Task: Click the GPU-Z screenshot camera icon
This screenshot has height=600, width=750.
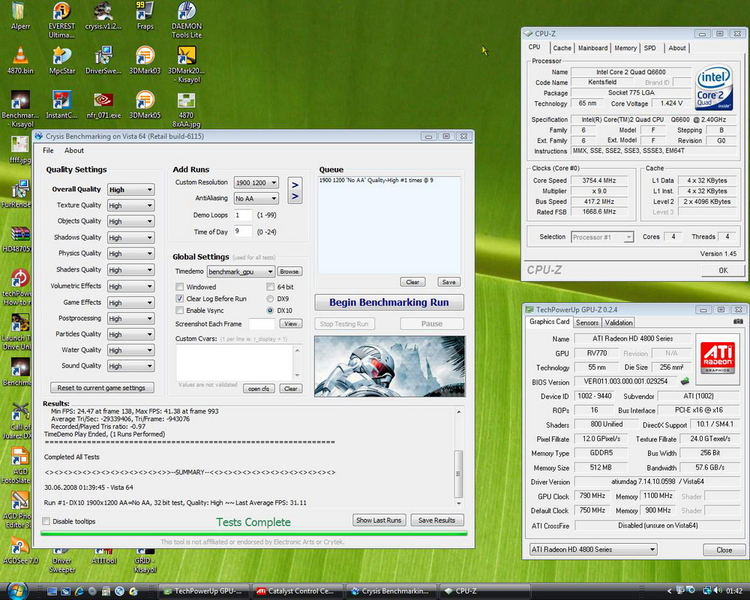Action: pyautogui.click(x=738, y=322)
